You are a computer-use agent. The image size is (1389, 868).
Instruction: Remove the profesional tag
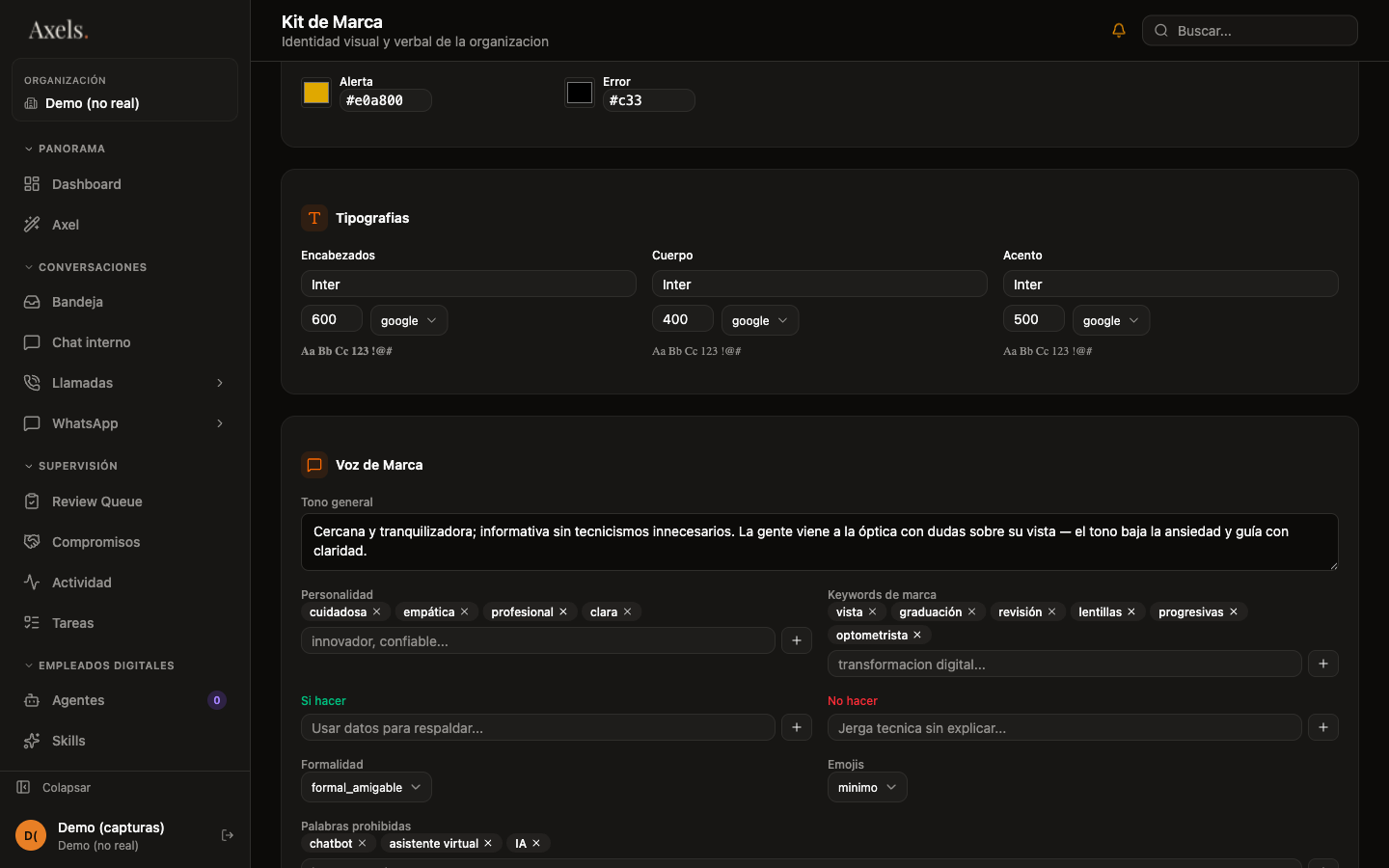(563, 611)
